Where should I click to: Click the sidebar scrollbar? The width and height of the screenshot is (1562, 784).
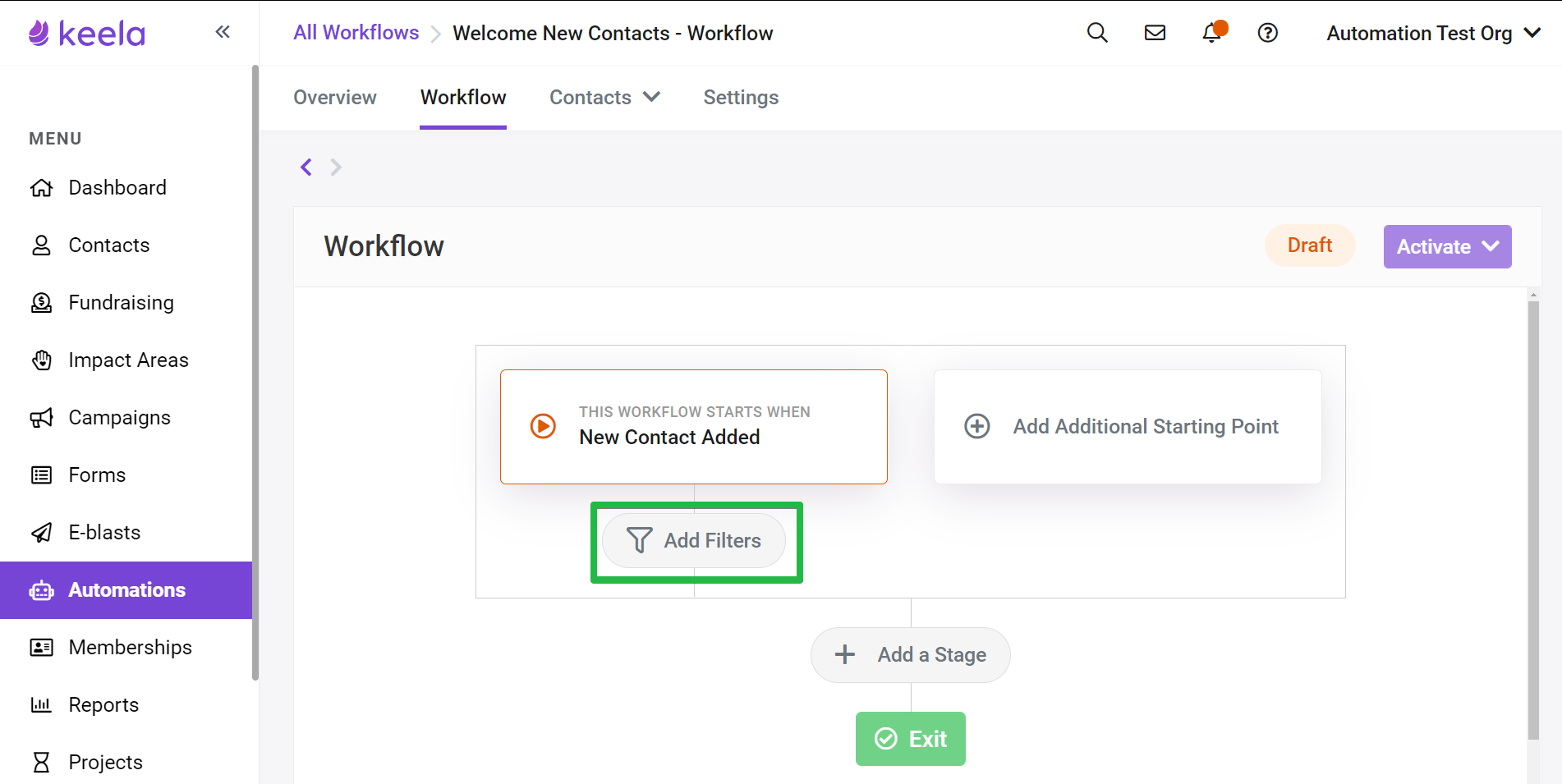[255, 374]
